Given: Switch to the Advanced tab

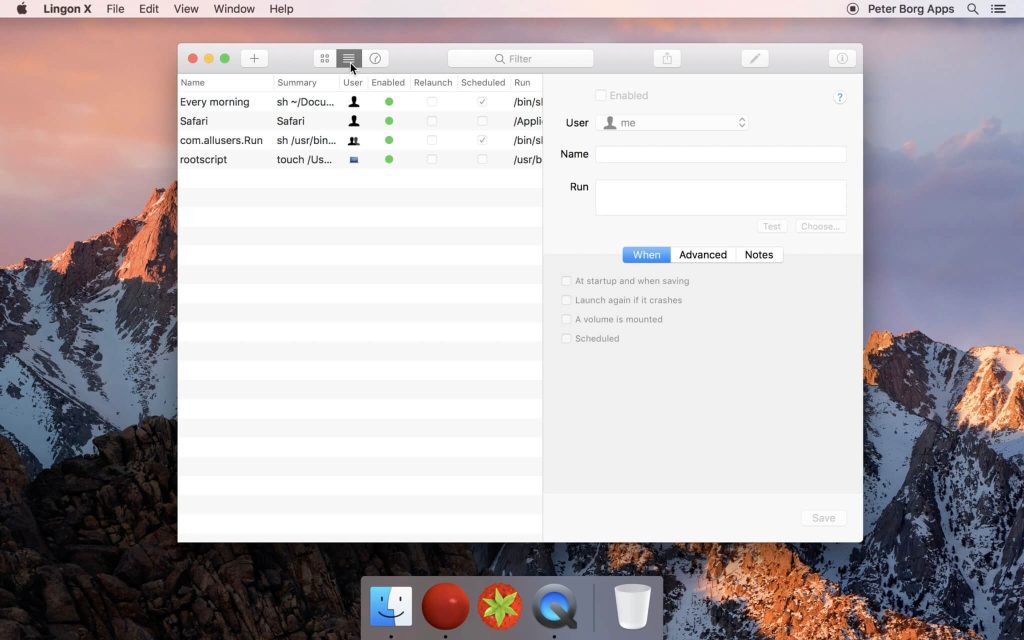Looking at the screenshot, I should click(703, 255).
